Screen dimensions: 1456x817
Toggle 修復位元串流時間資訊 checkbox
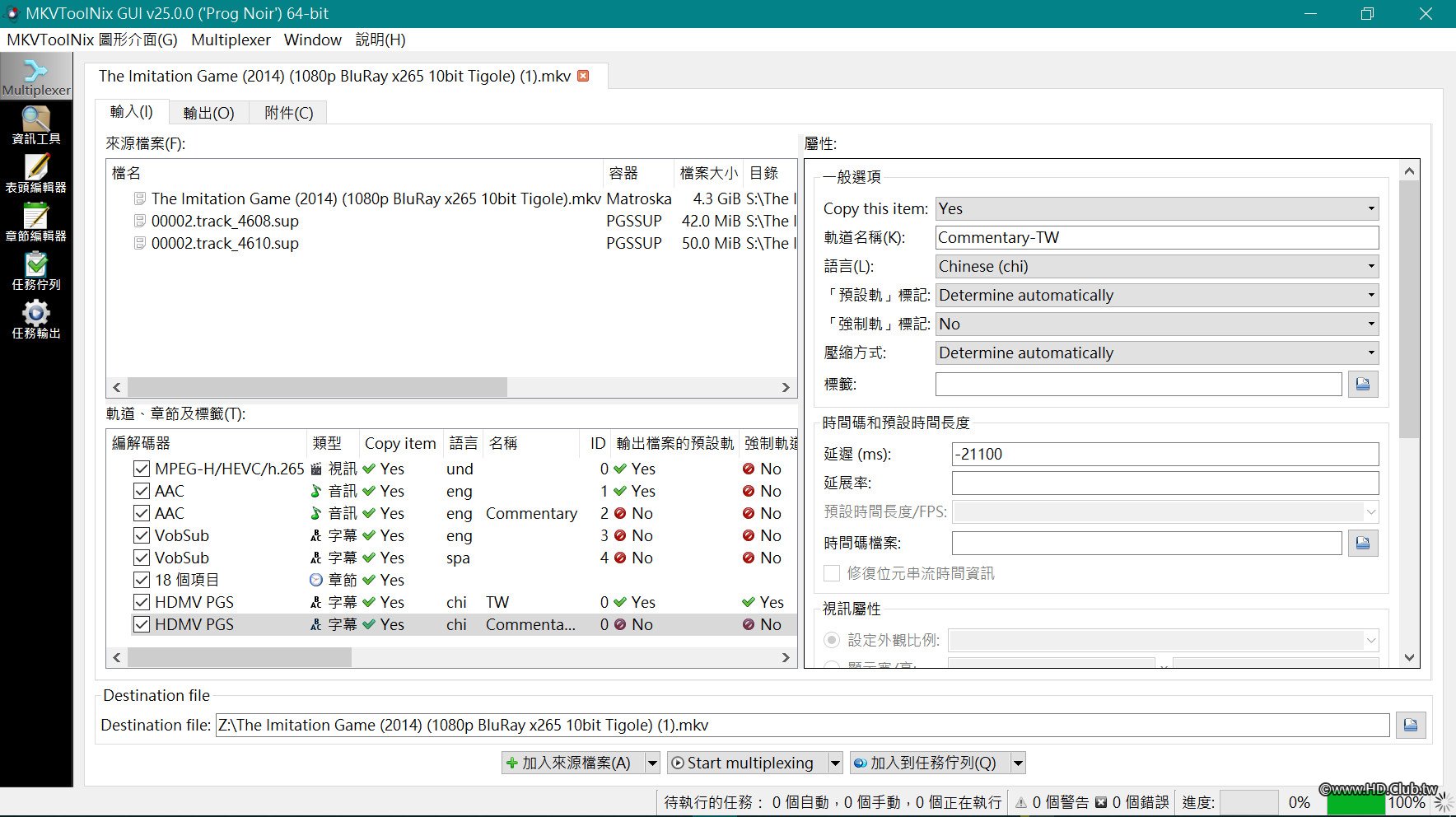click(832, 573)
